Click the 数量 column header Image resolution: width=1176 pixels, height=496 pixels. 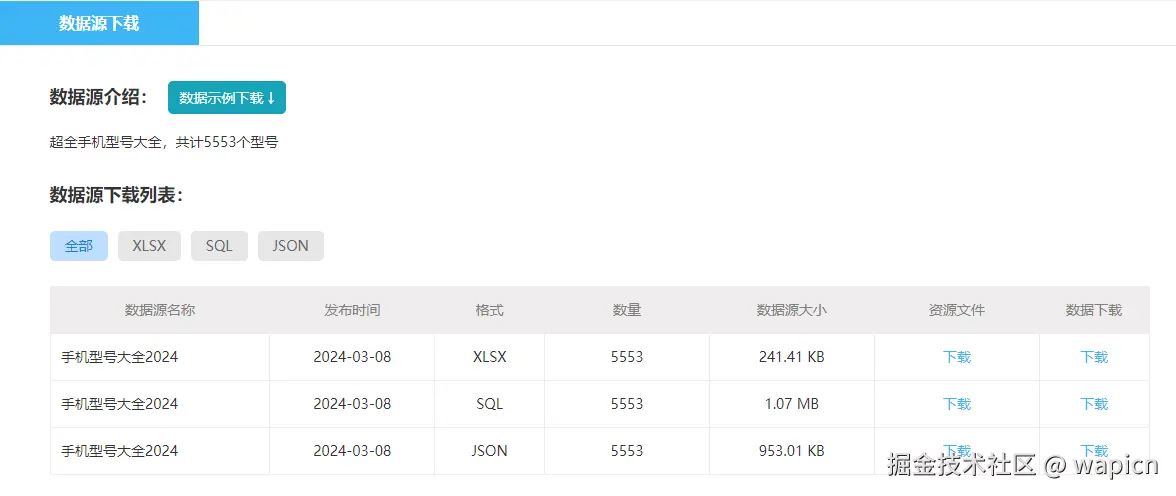627,310
